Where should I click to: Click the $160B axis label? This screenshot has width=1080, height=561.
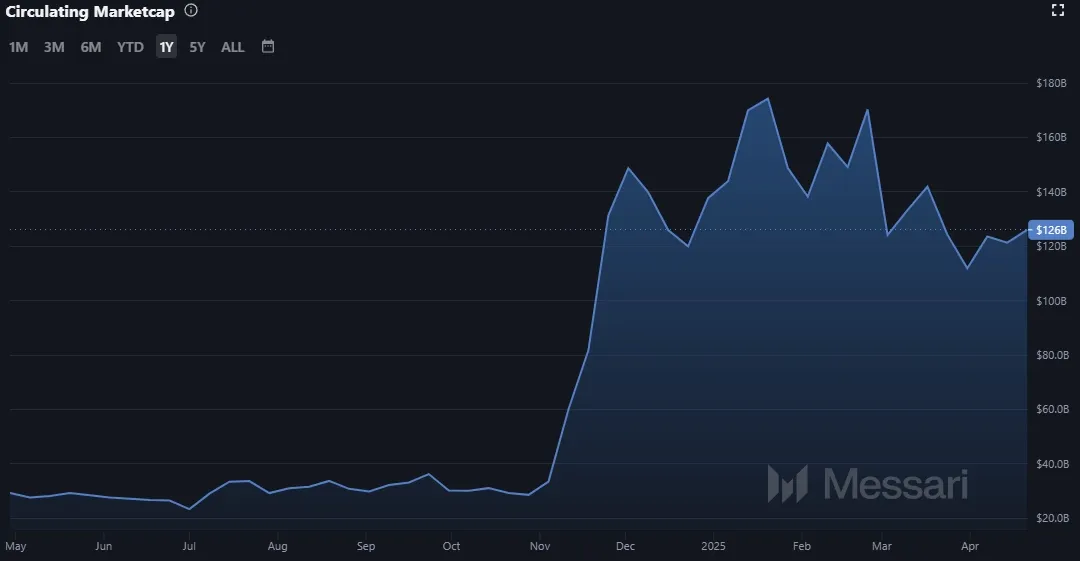tap(1052, 137)
